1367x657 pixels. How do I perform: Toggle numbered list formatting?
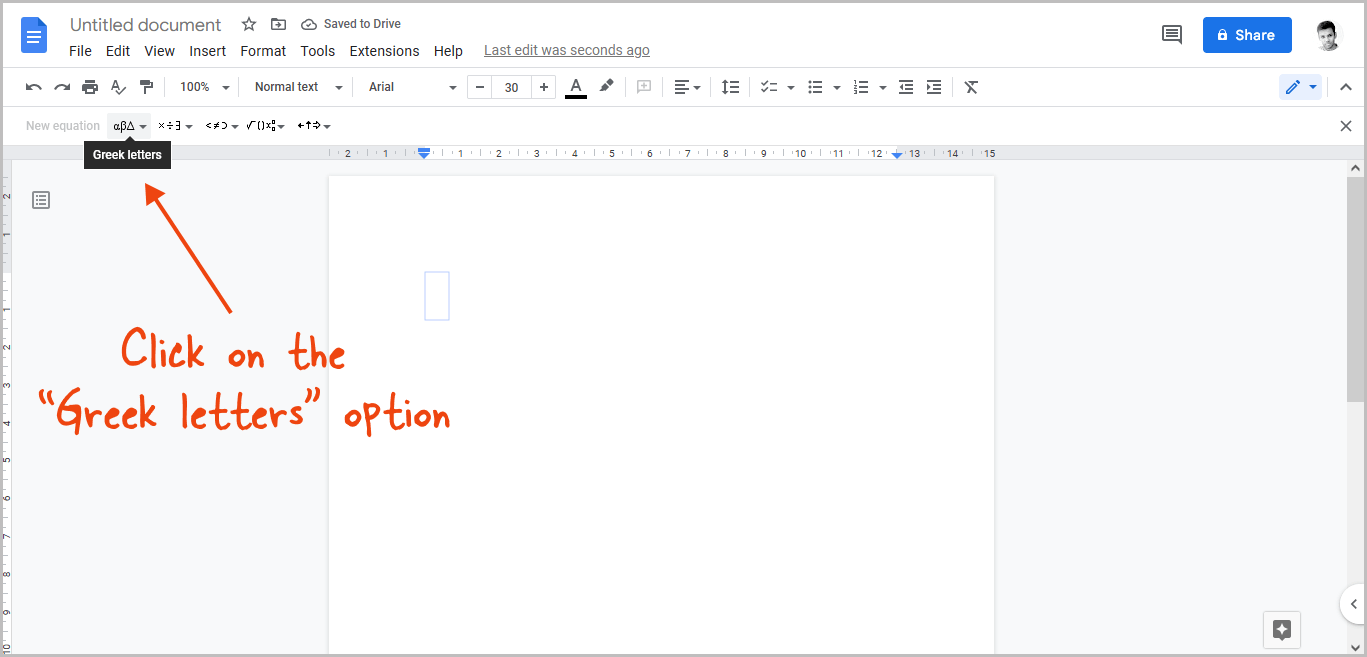coord(862,87)
